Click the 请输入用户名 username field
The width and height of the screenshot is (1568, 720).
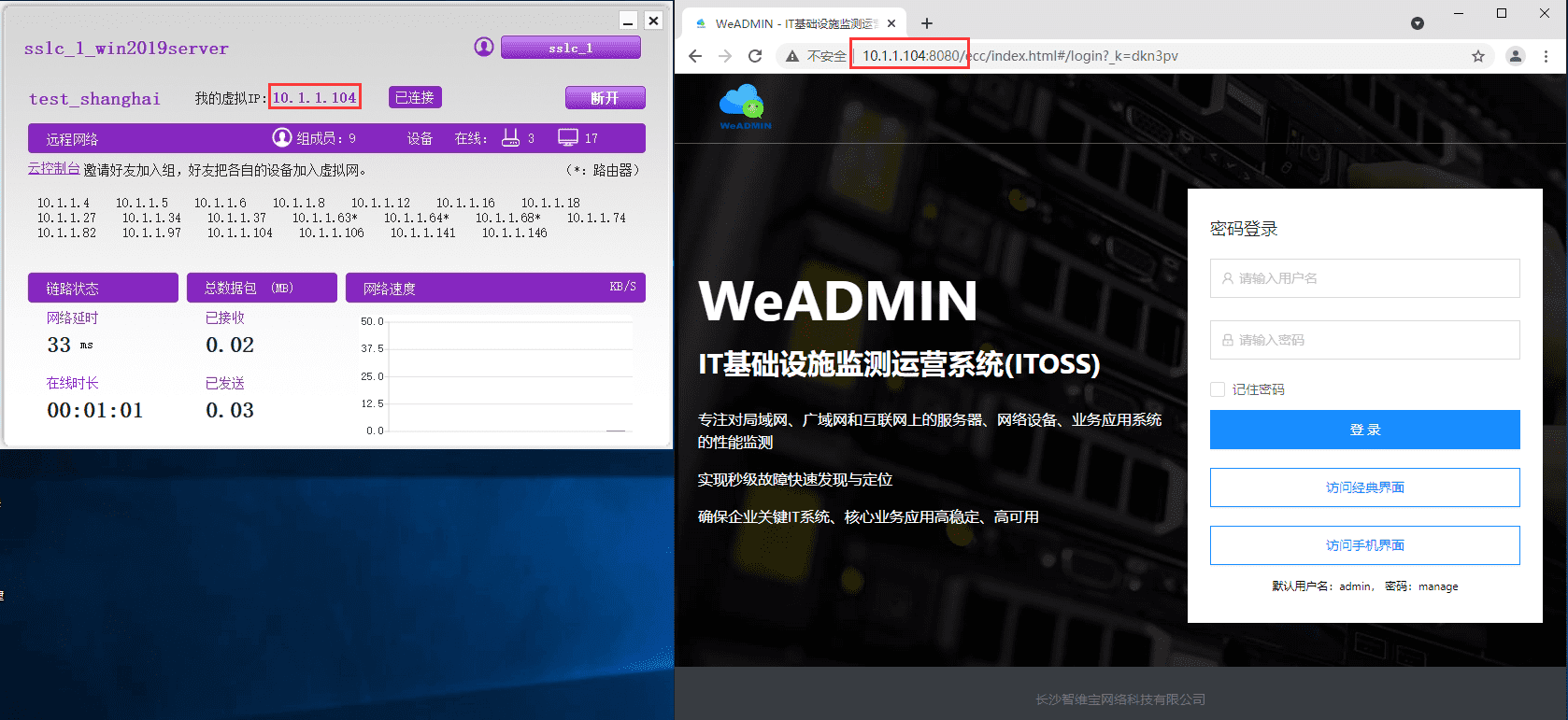pos(1364,278)
